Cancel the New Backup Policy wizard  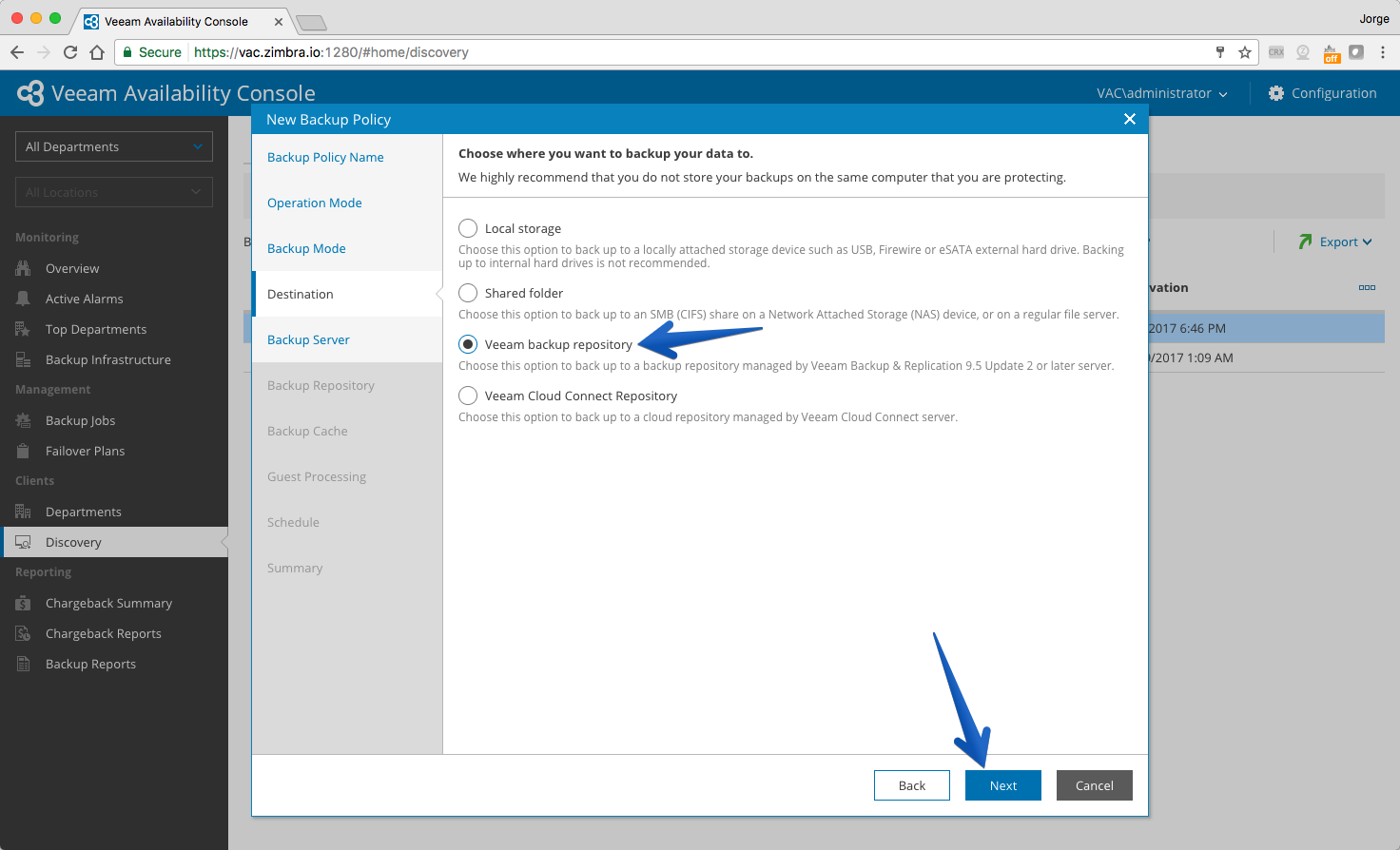pyautogui.click(x=1095, y=785)
